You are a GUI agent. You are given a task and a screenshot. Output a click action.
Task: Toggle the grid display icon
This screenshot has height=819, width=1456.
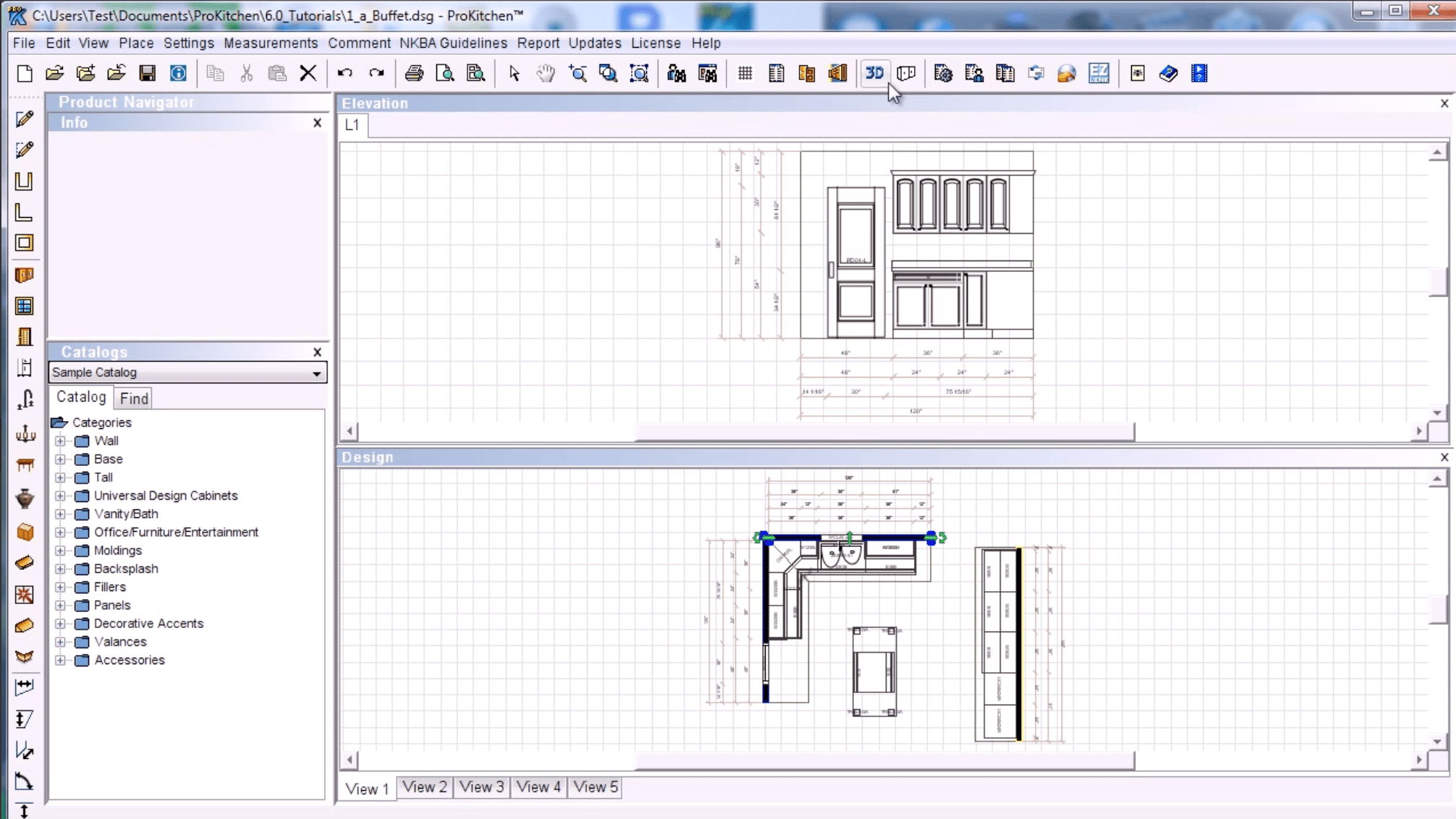[x=744, y=73]
